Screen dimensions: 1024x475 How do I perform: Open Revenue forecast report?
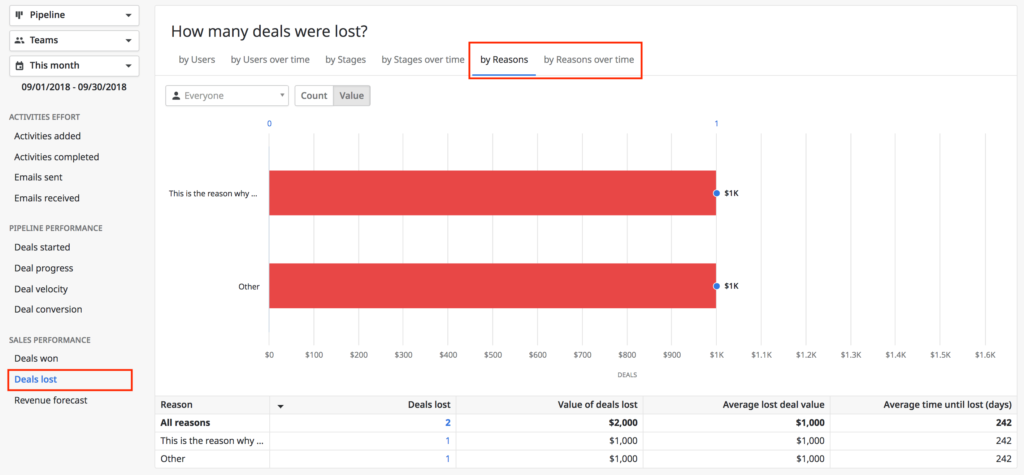pyautogui.click(x=50, y=400)
